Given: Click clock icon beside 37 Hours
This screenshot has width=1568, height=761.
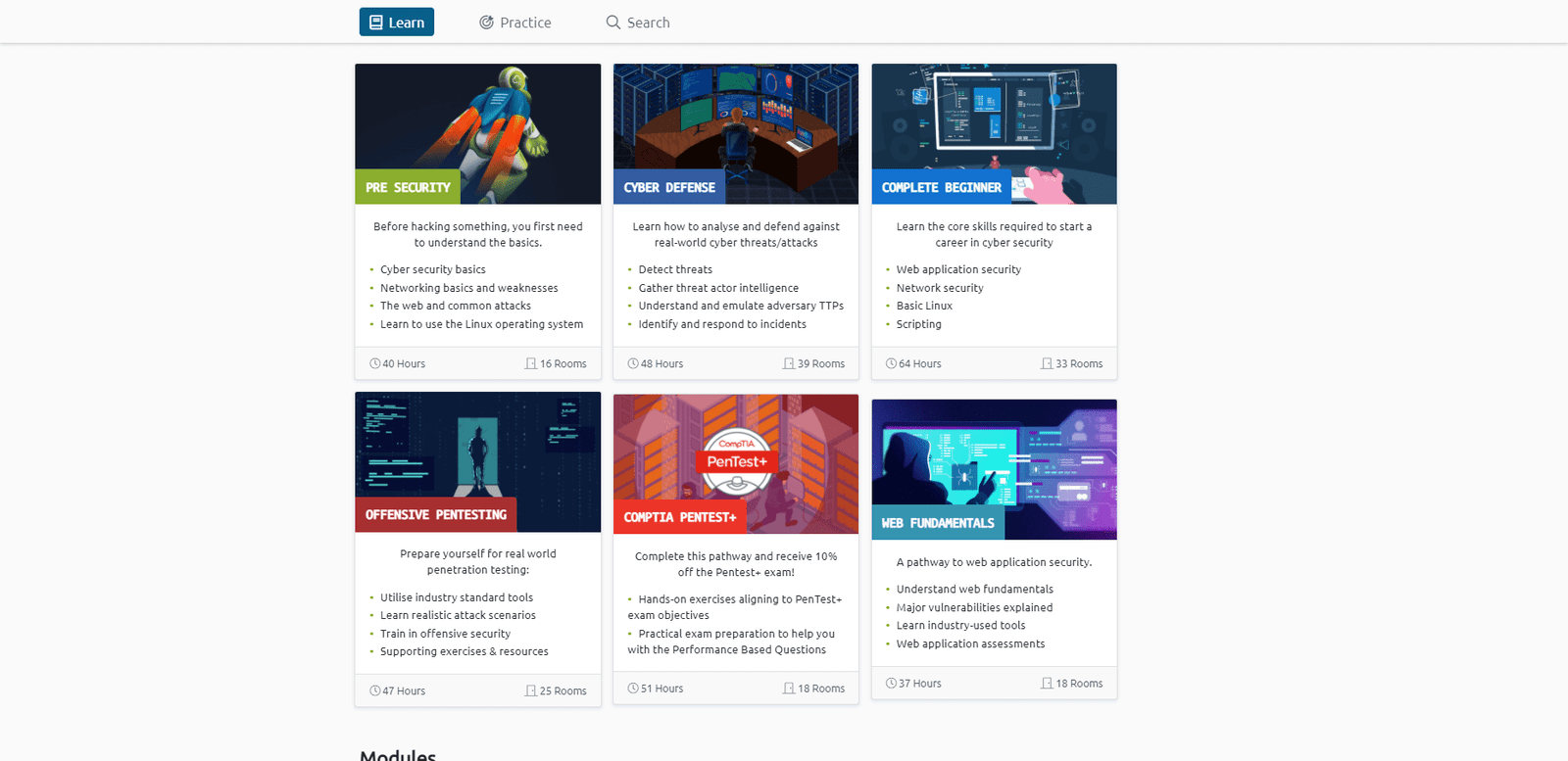Looking at the screenshot, I should 892,684.
